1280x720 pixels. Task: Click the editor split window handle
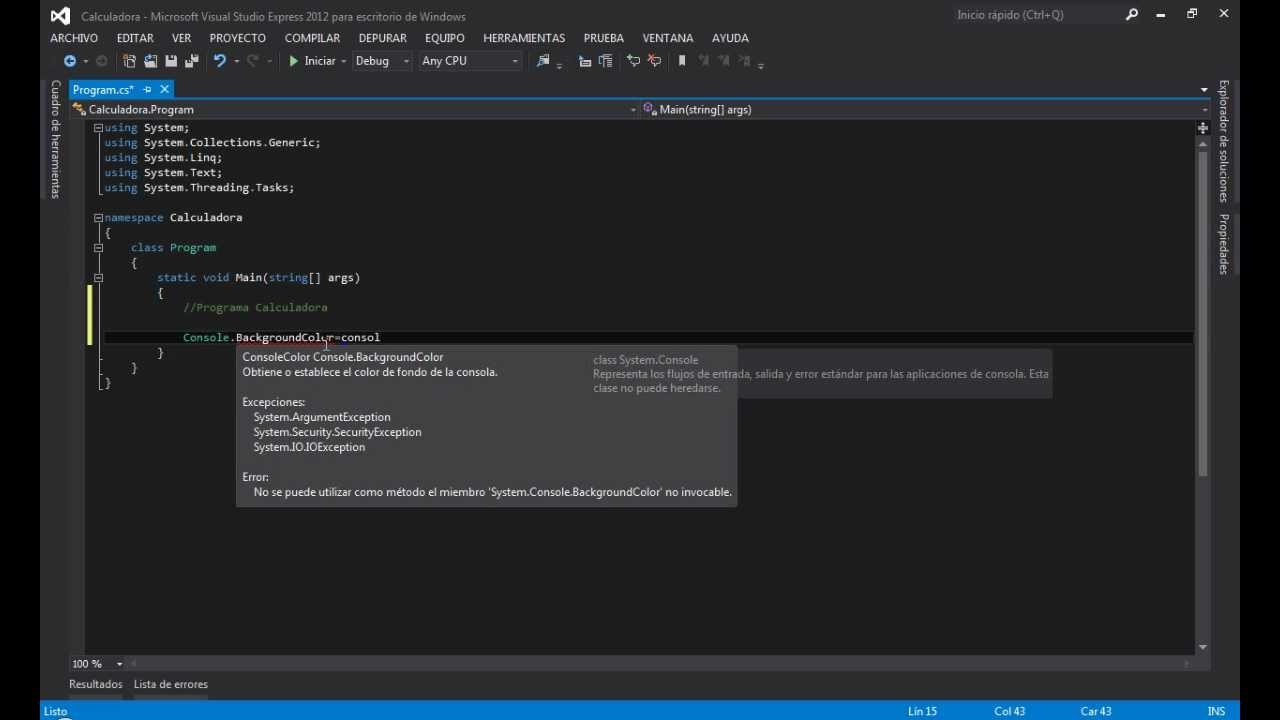[1203, 128]
